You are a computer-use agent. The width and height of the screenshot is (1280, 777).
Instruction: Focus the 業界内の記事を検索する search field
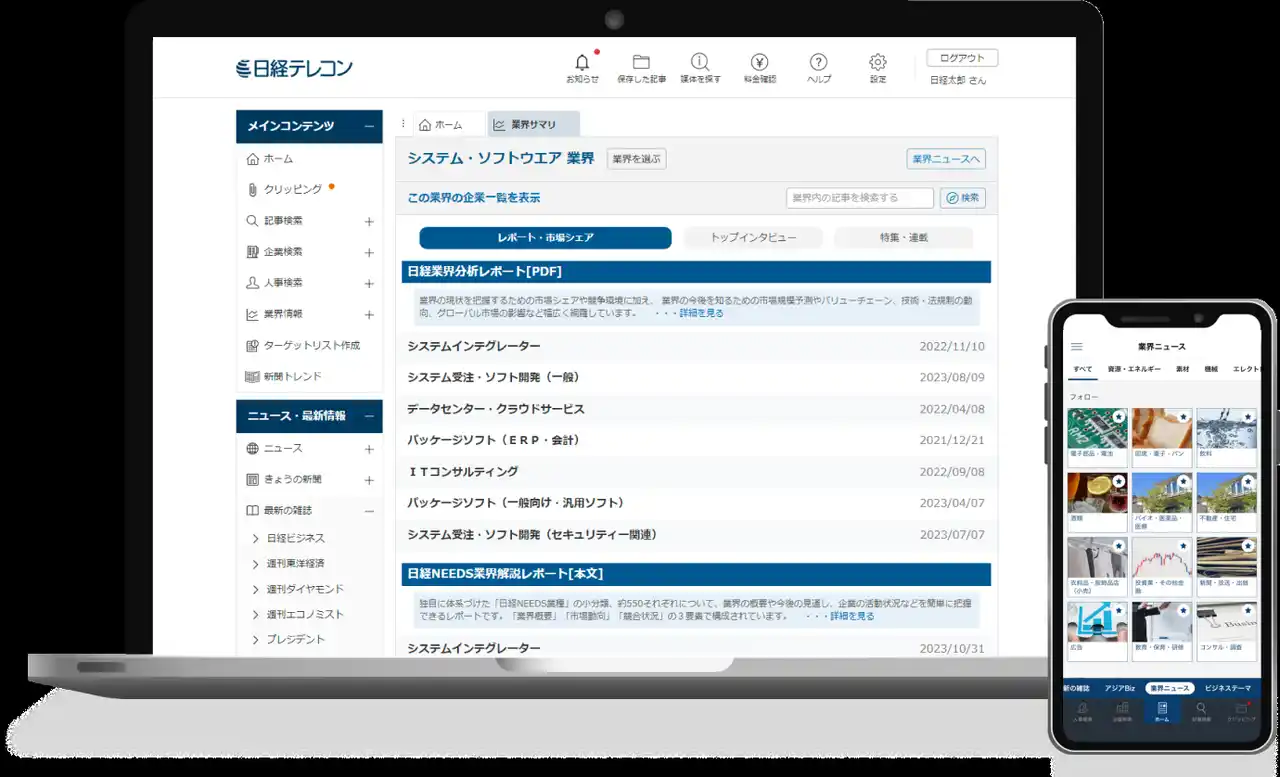coord(860,198)
